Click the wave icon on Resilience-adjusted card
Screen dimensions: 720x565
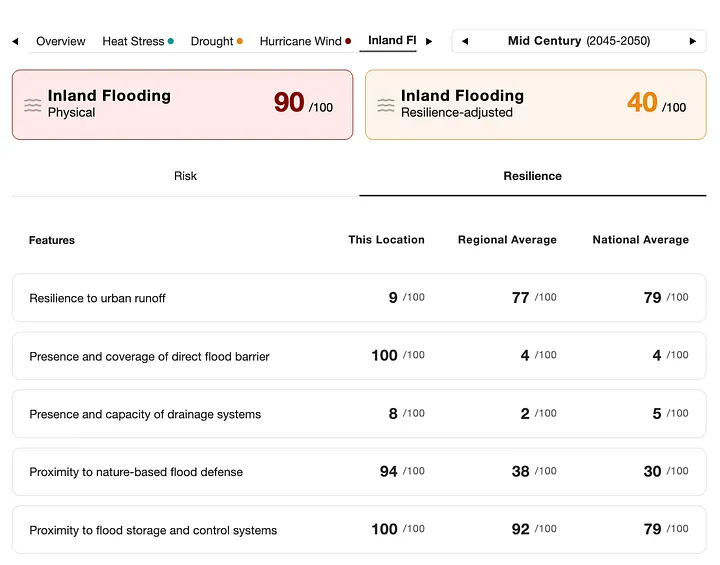coord(386,105)
